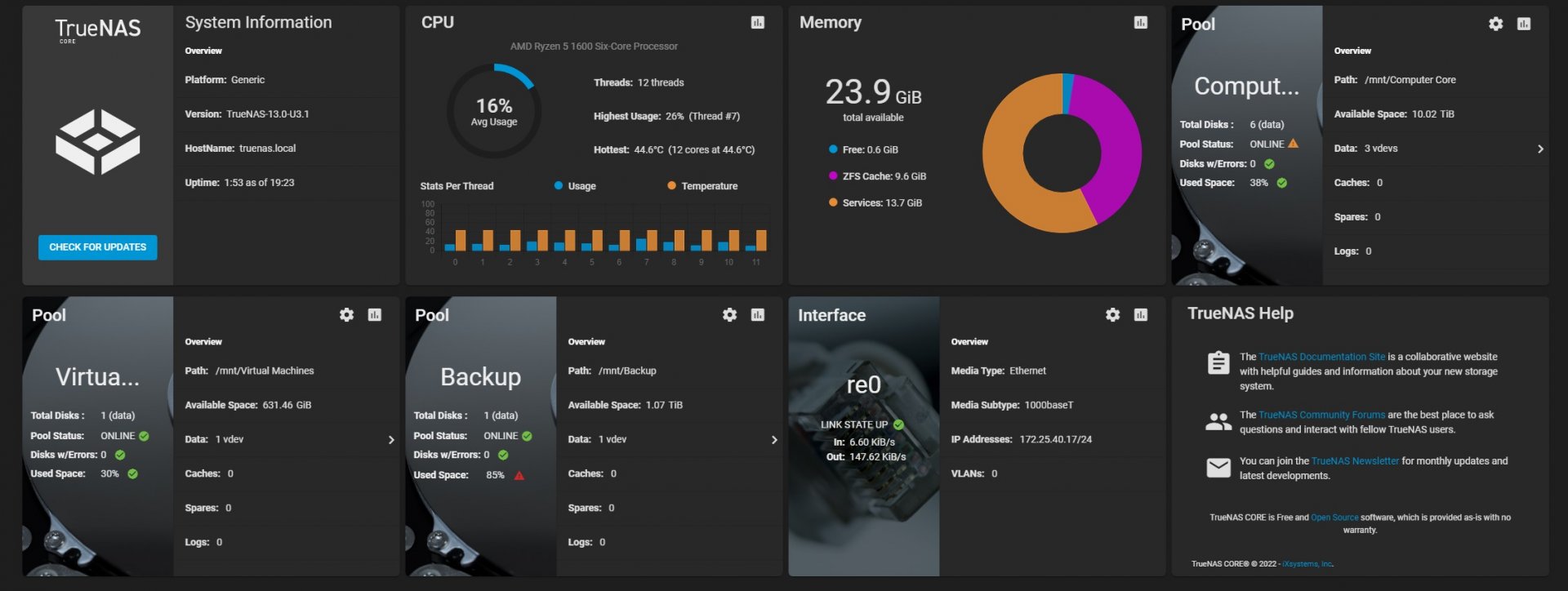Image resolution: width=1568 pixels, height=591 pixels.
Task: Open re0 interface settings gear
Action: point(1112,315)
